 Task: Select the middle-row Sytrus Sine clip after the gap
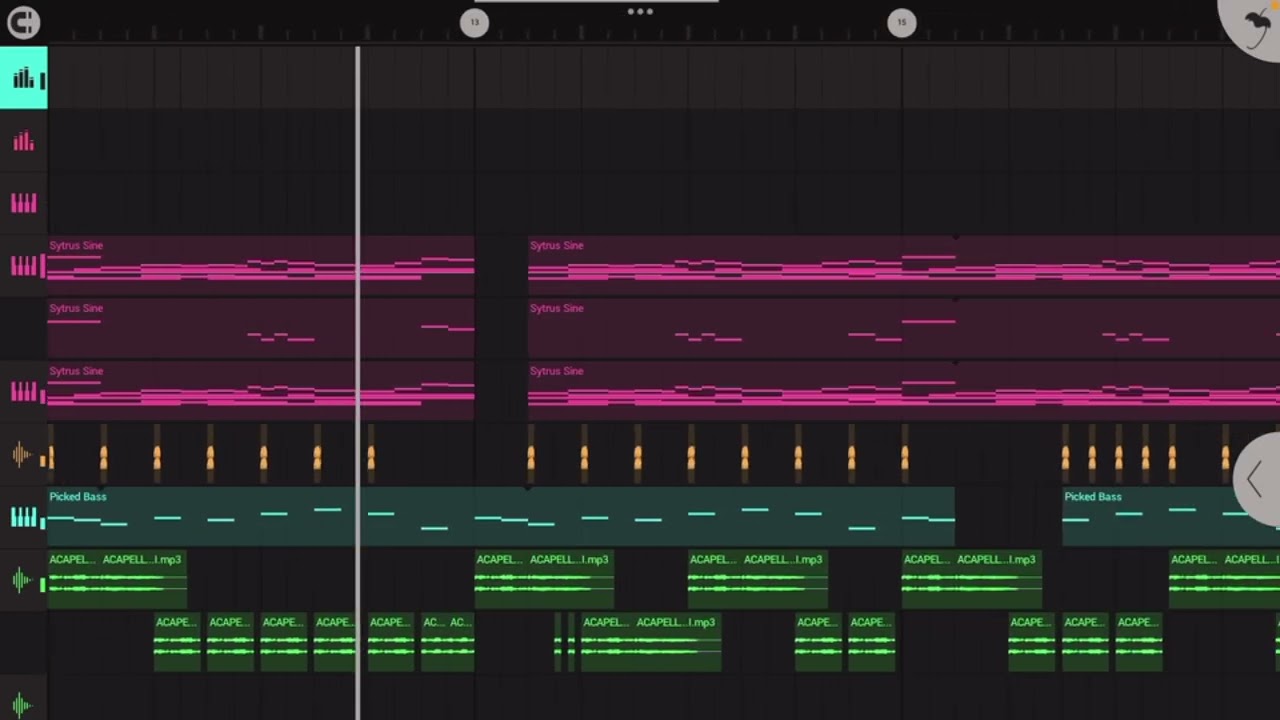pyautogui.click(x=904, y=328)
